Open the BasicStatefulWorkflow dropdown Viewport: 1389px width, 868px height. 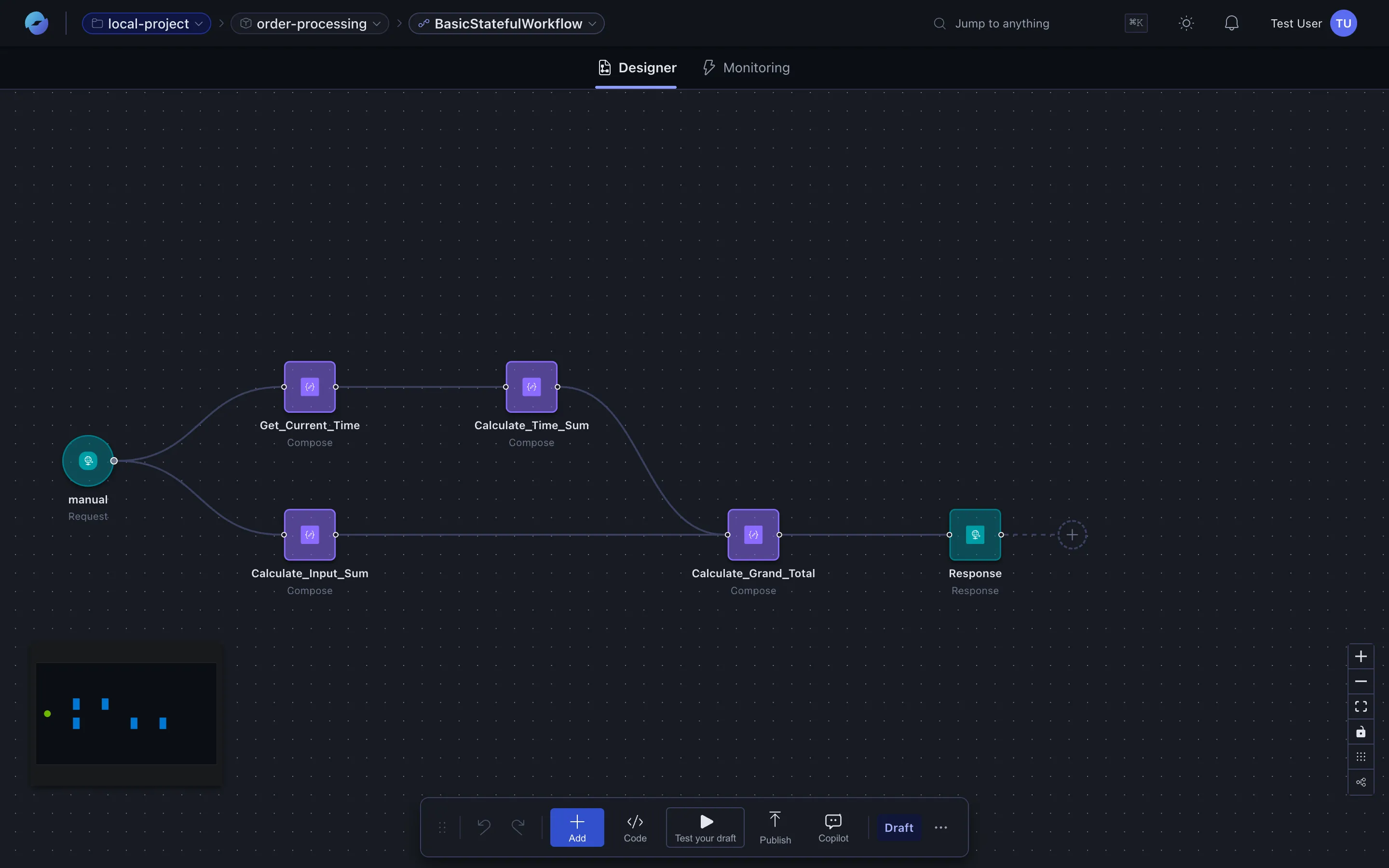pyautogui.click(x=506, y=24)
